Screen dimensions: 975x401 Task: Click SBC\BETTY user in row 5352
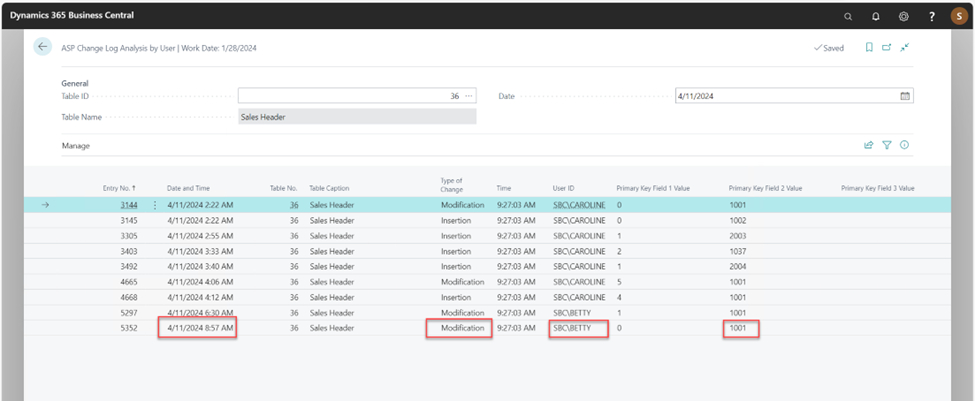571,328
